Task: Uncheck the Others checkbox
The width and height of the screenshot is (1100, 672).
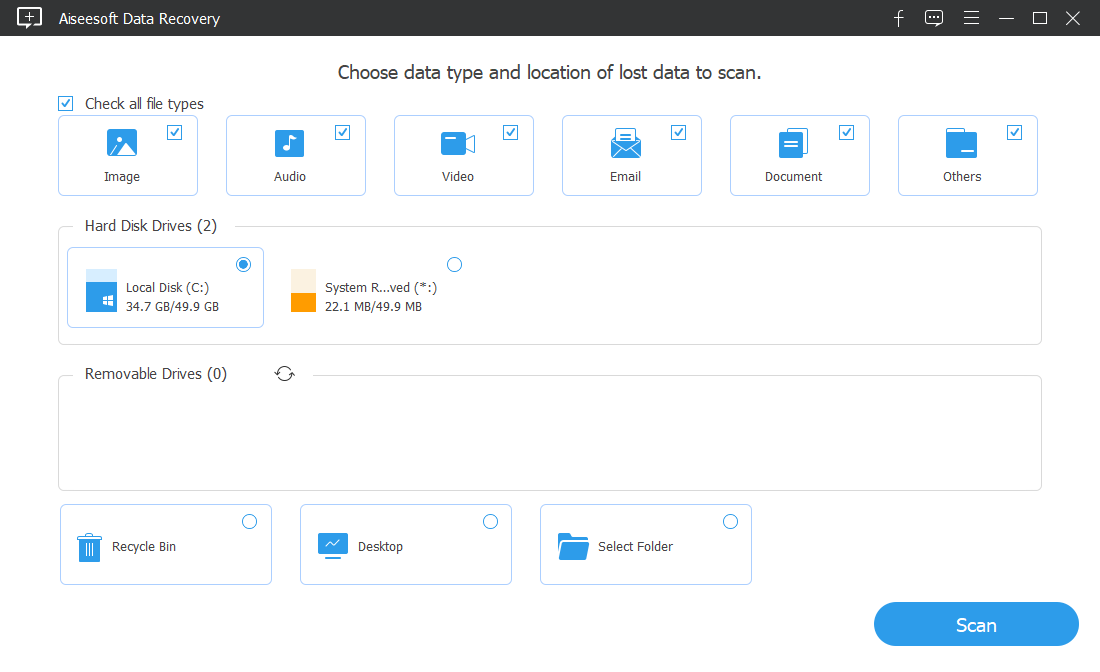Action: pos(1014,133)
